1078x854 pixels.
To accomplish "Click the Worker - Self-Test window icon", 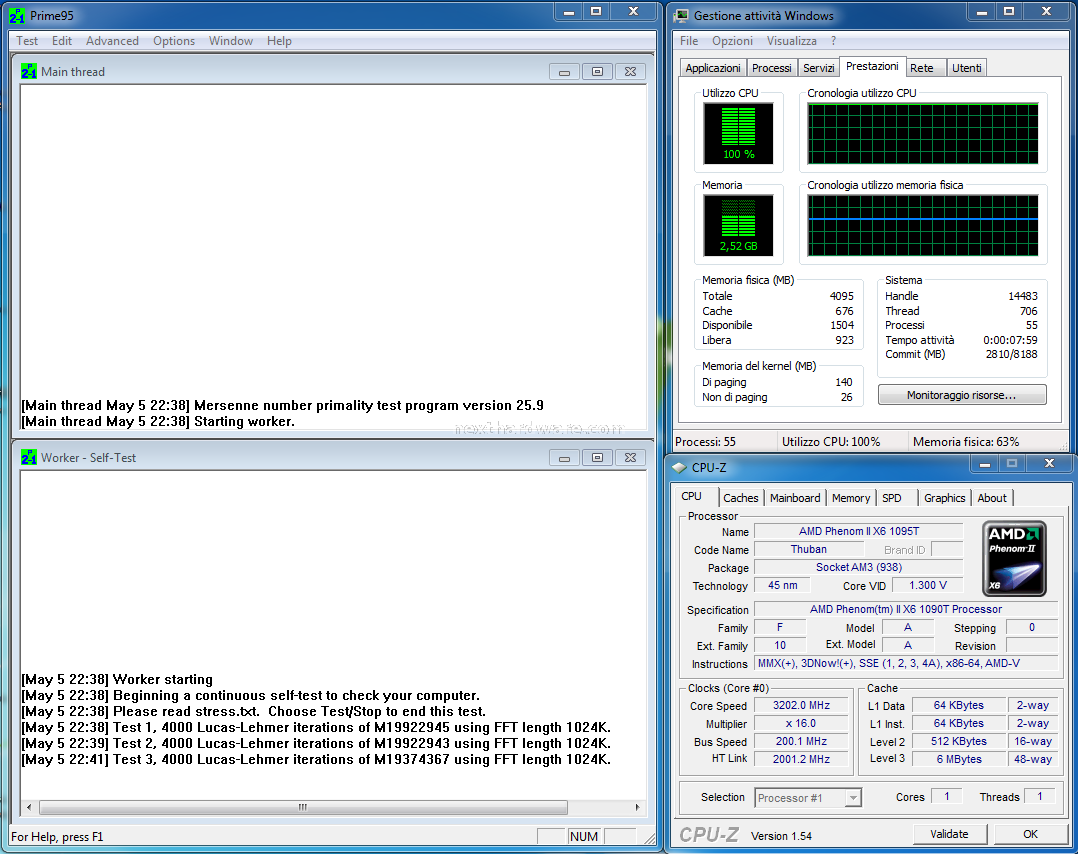I will tap(29, 457).
